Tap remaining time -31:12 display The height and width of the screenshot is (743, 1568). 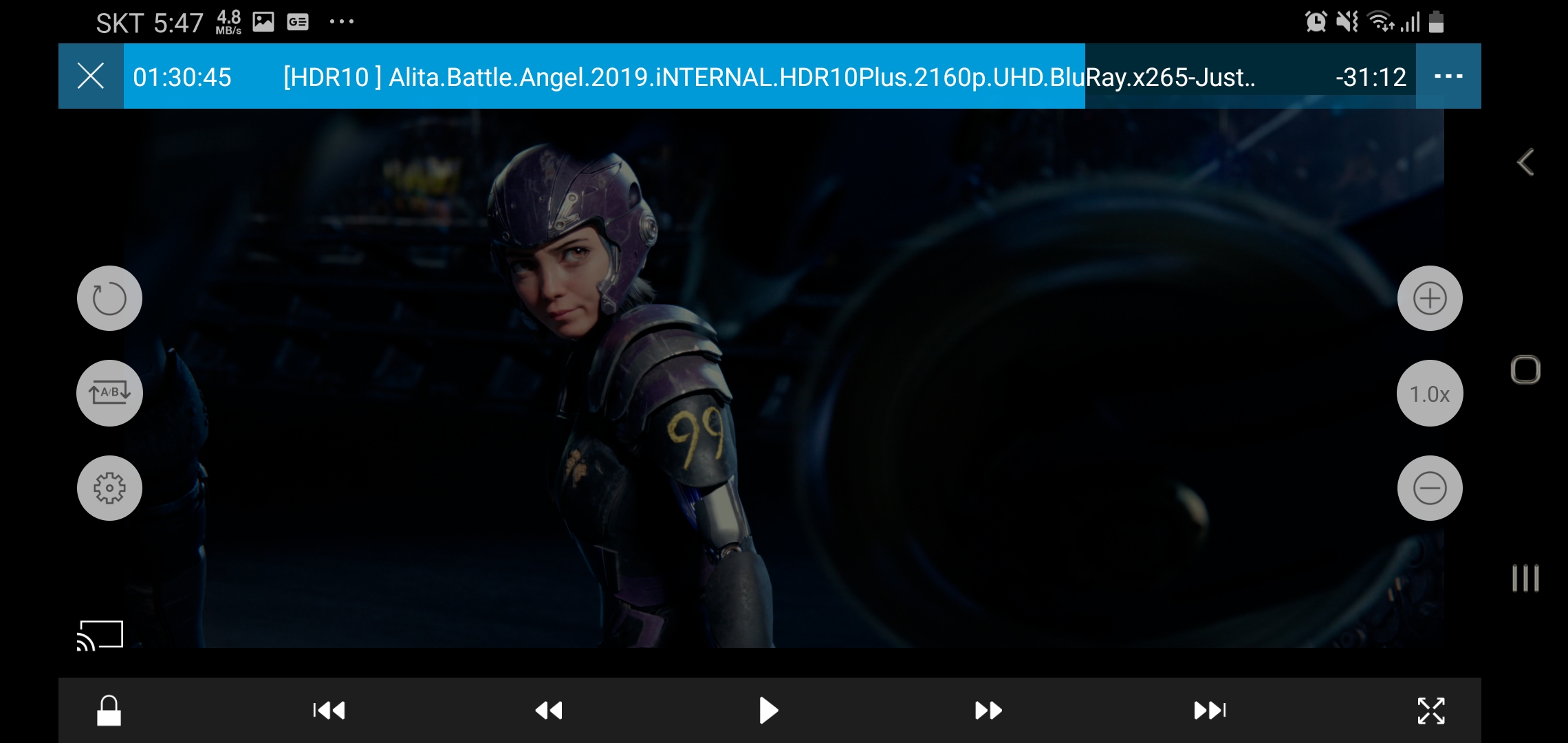tap(1371, 76)
